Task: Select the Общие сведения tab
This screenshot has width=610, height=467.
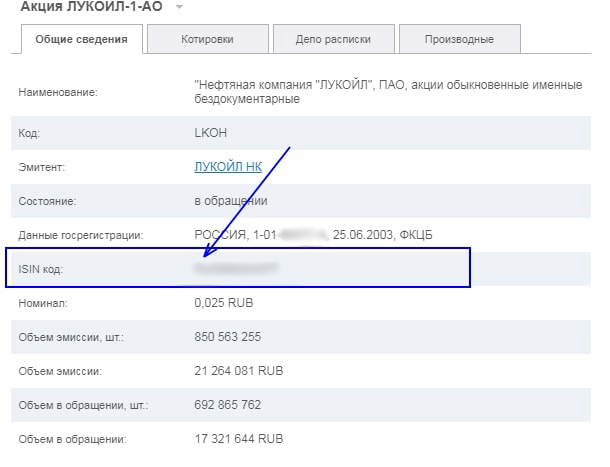Action: 82,39
